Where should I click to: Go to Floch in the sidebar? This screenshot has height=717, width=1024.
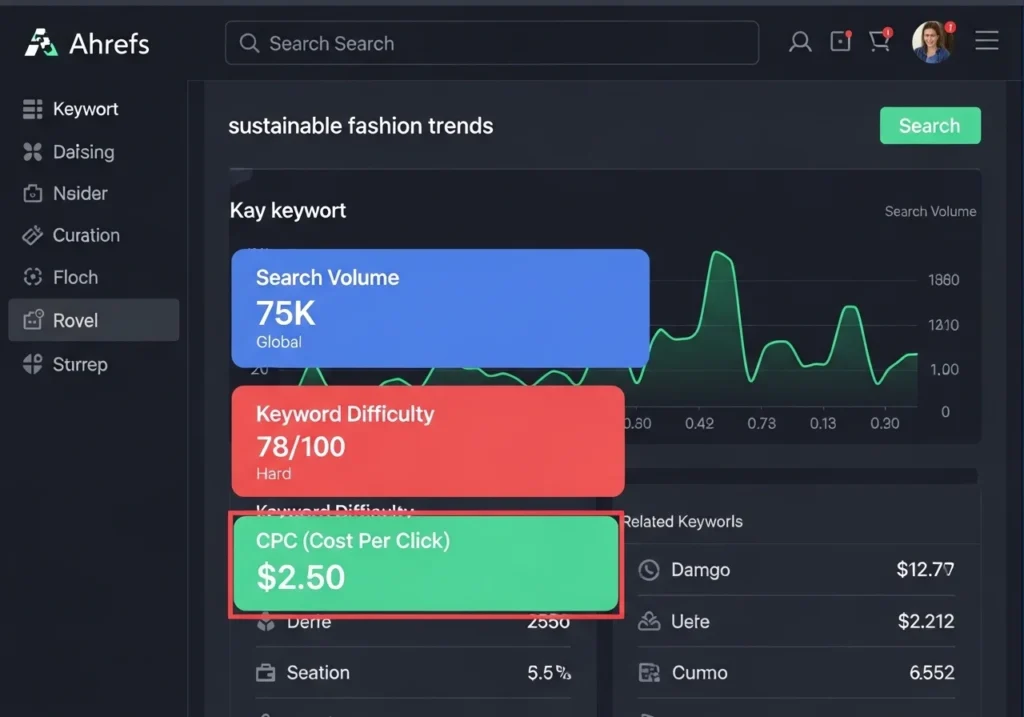pyautogui.click(x=75, y=278)
